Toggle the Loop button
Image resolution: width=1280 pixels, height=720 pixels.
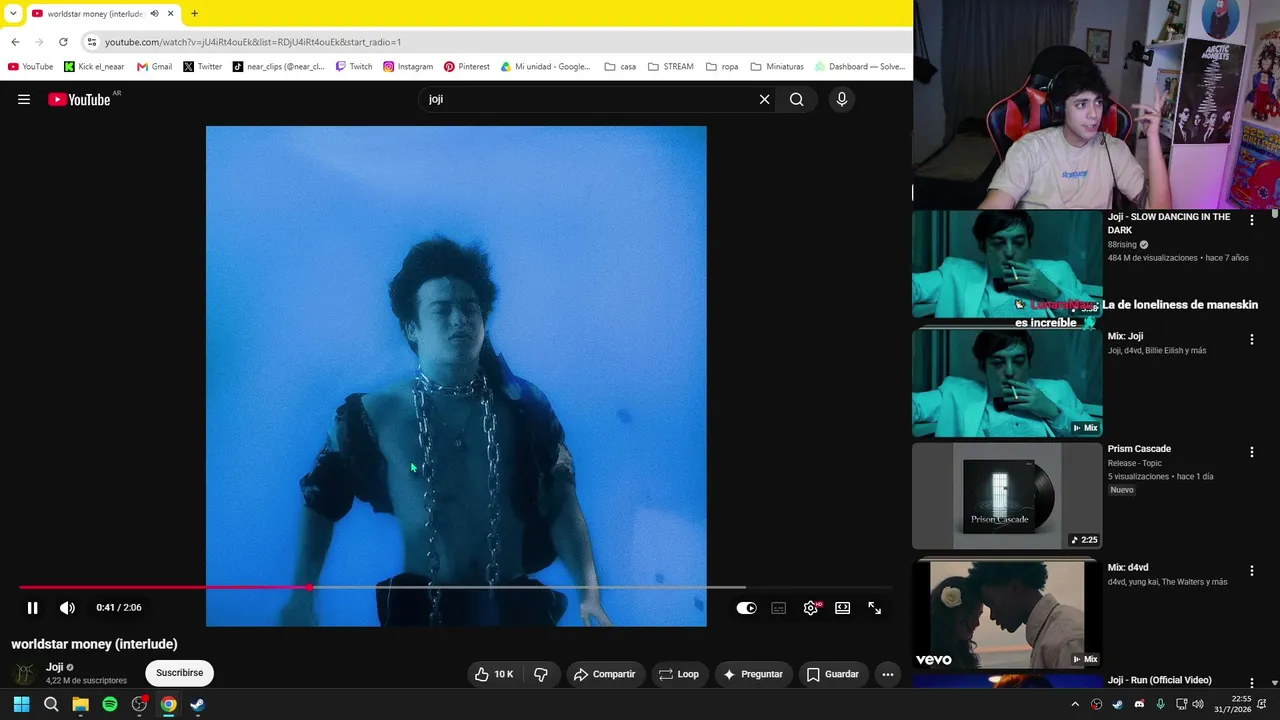click(x=679, y=674)
